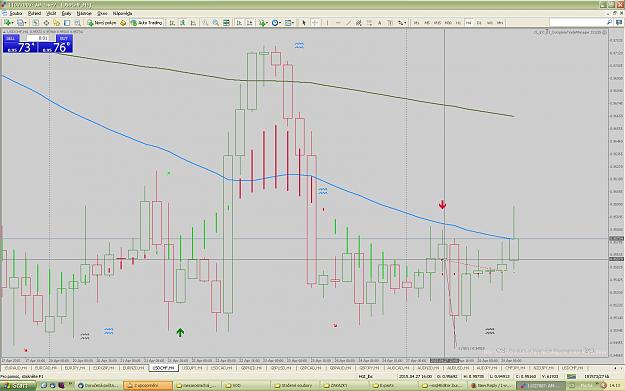Click the Tile Windows icon
The height and width of the screenshot is (391, 625).
(x=226, y=23)
